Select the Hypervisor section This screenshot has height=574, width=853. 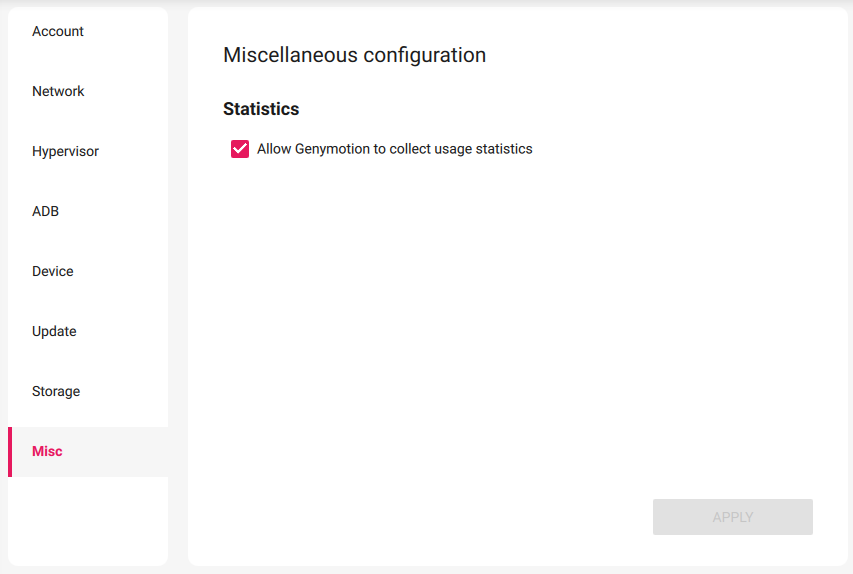[65, 152]
